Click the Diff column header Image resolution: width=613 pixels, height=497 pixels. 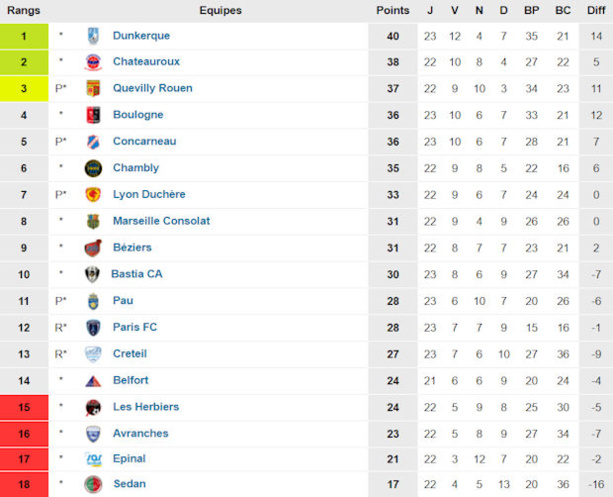point(596,10)
